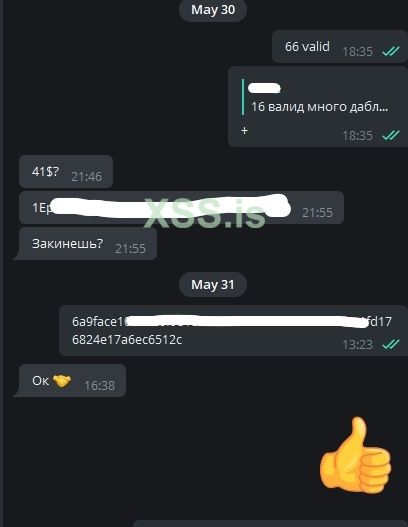
Task: Click the handshake emoji in Ок message
Action: [62, 381]
